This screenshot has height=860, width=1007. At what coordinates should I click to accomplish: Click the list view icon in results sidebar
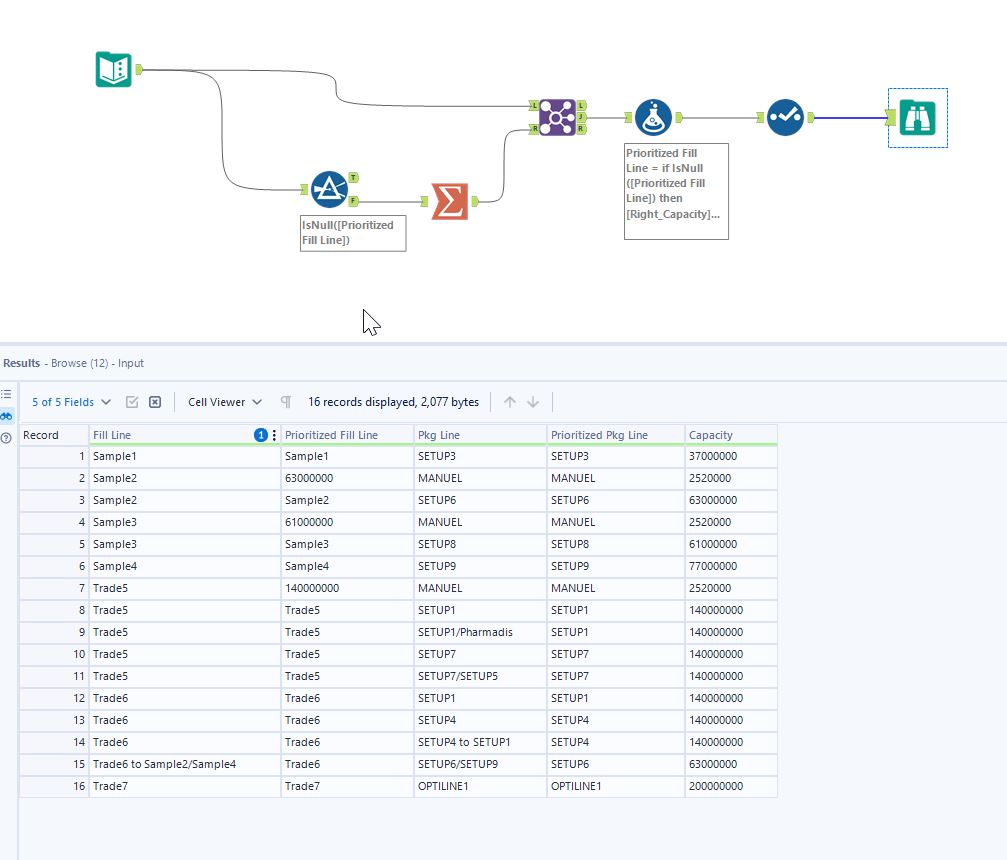coord(7,393)
